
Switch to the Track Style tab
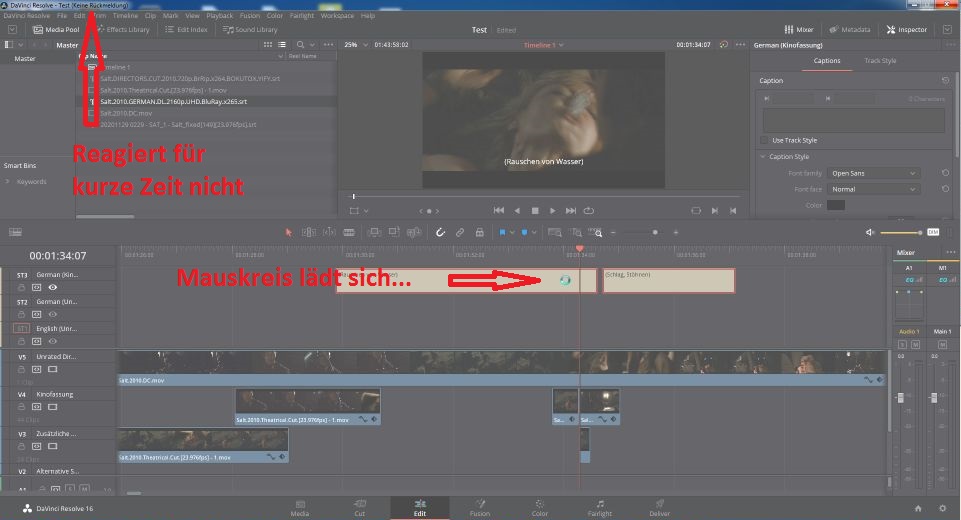pos(880,61)
